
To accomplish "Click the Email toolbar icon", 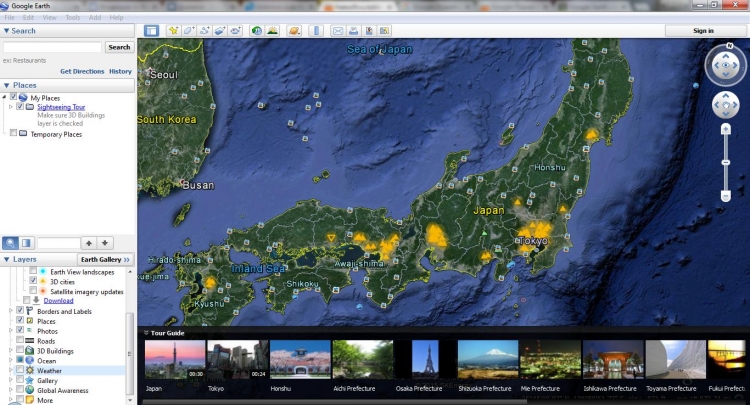I will coord(338,31).
